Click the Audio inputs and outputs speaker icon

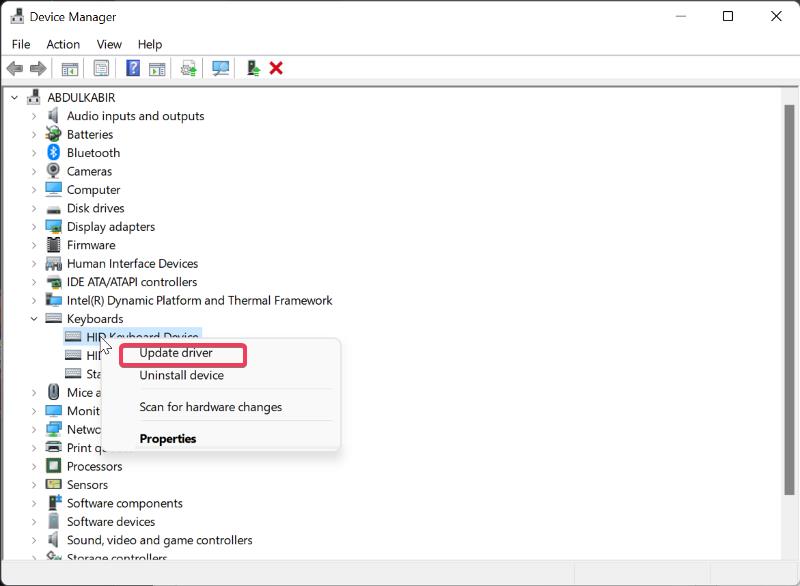click(53, 116)
